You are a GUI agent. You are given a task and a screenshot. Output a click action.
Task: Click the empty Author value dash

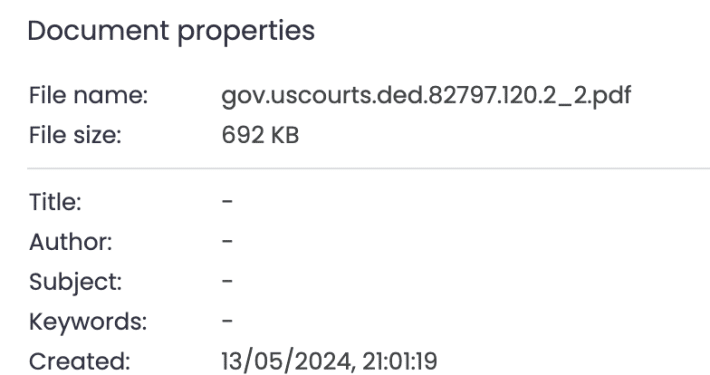pos(227,241)
